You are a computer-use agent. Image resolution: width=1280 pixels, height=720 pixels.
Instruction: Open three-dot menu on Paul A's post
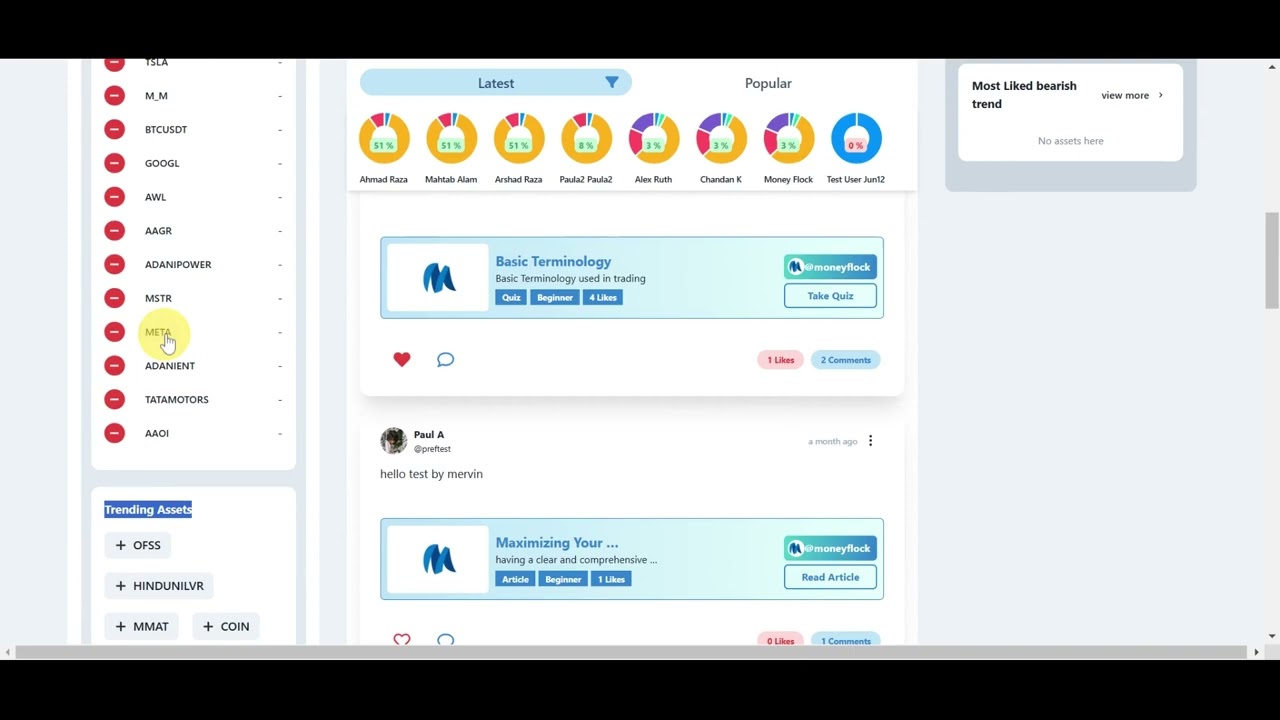tap(870, 441)
